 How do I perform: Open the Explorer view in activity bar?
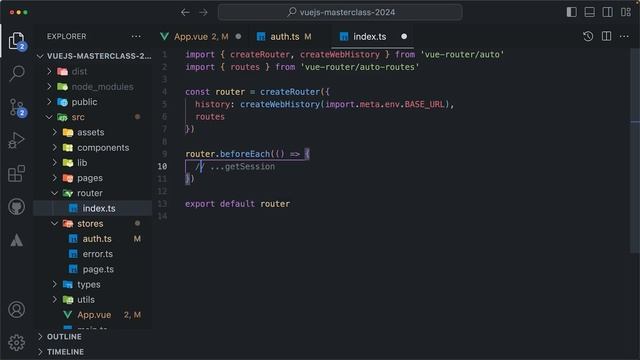tap(17, 41)
